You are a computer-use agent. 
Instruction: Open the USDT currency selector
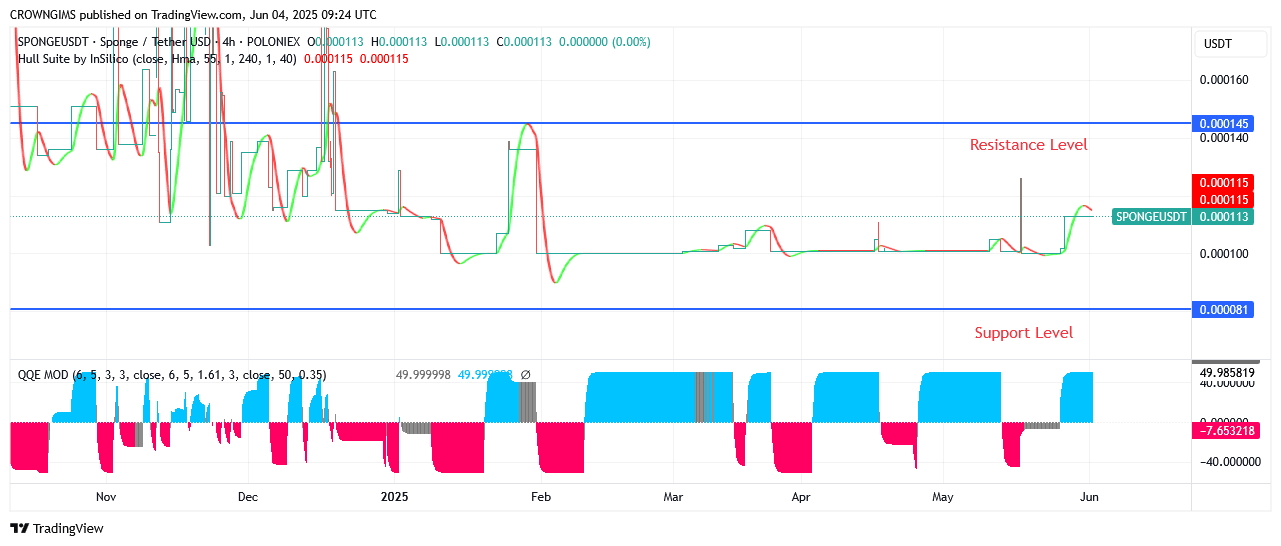tap(1217, 44)
